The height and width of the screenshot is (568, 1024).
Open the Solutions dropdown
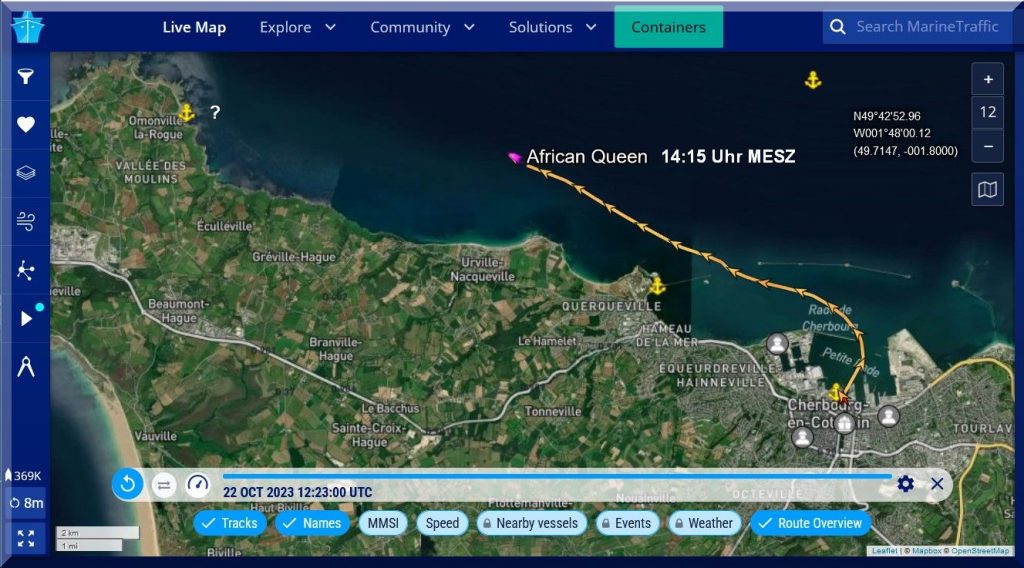coord(552,27)
